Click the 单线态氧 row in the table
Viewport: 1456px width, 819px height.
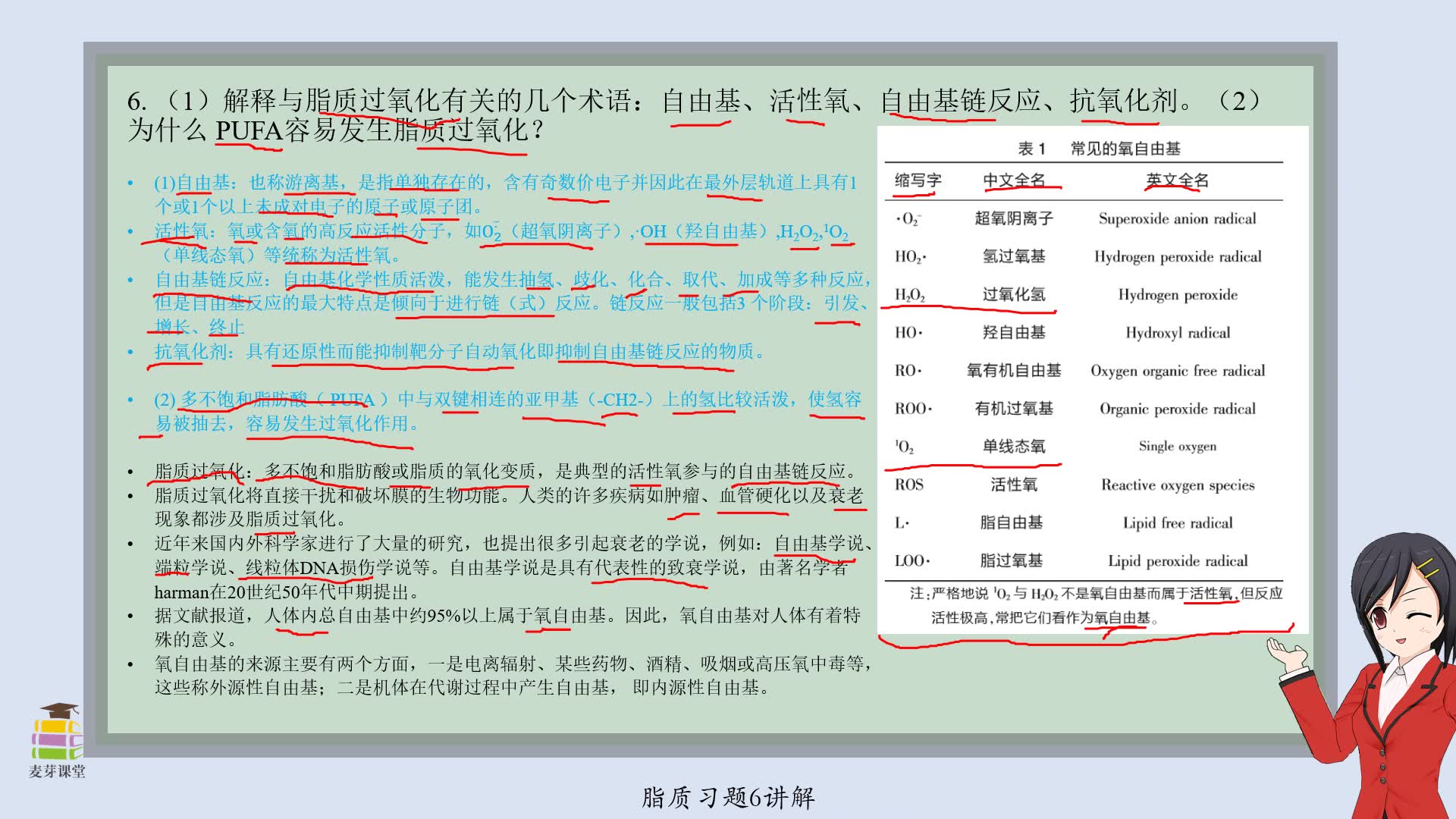tap(1015, 447)
